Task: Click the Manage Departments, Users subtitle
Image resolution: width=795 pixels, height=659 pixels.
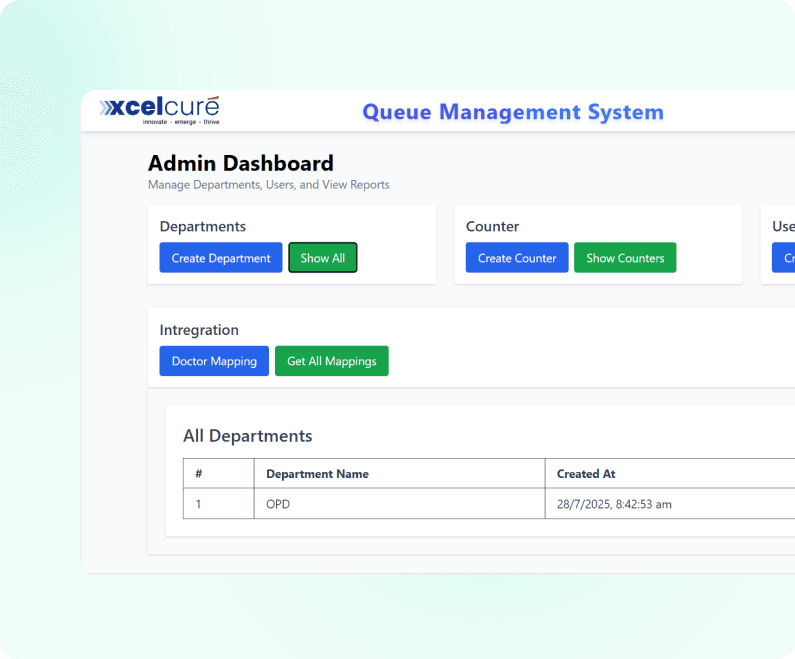Action: pyautogui.click(x=269, y=185)
